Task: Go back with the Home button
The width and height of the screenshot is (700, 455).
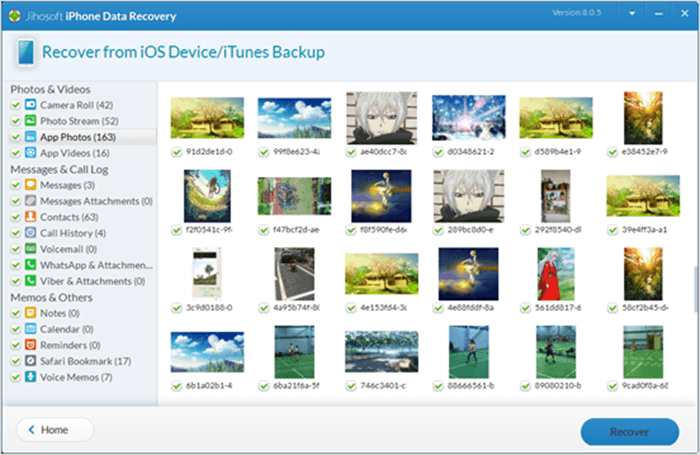Action: coord(55,430)
